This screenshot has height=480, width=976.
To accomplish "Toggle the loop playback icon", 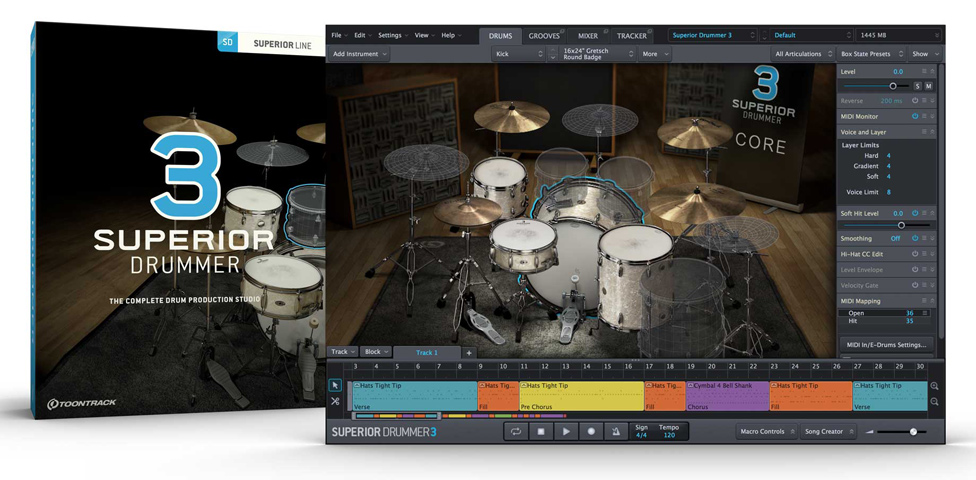I will point(516,431).
